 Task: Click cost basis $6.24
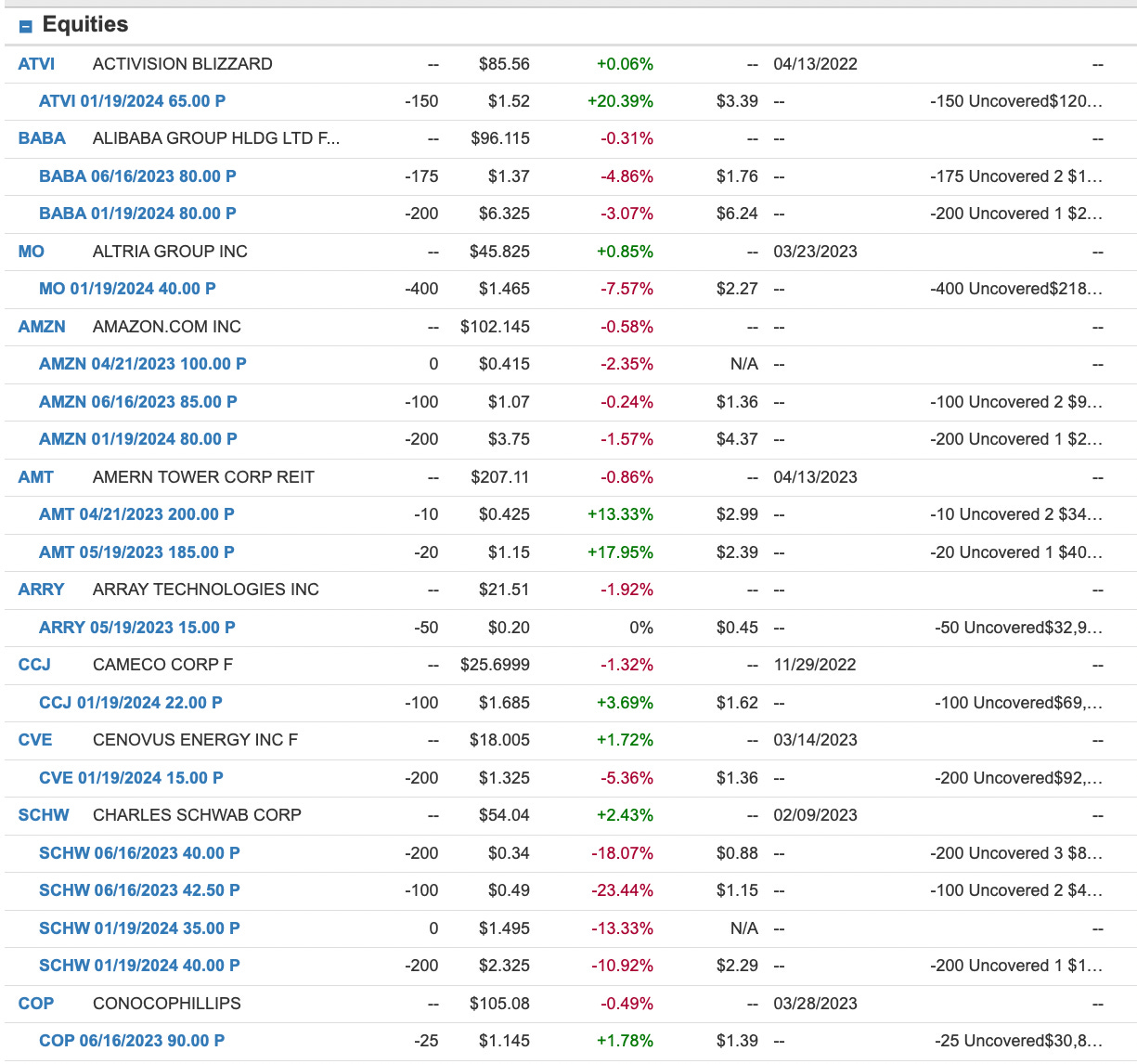737,214
